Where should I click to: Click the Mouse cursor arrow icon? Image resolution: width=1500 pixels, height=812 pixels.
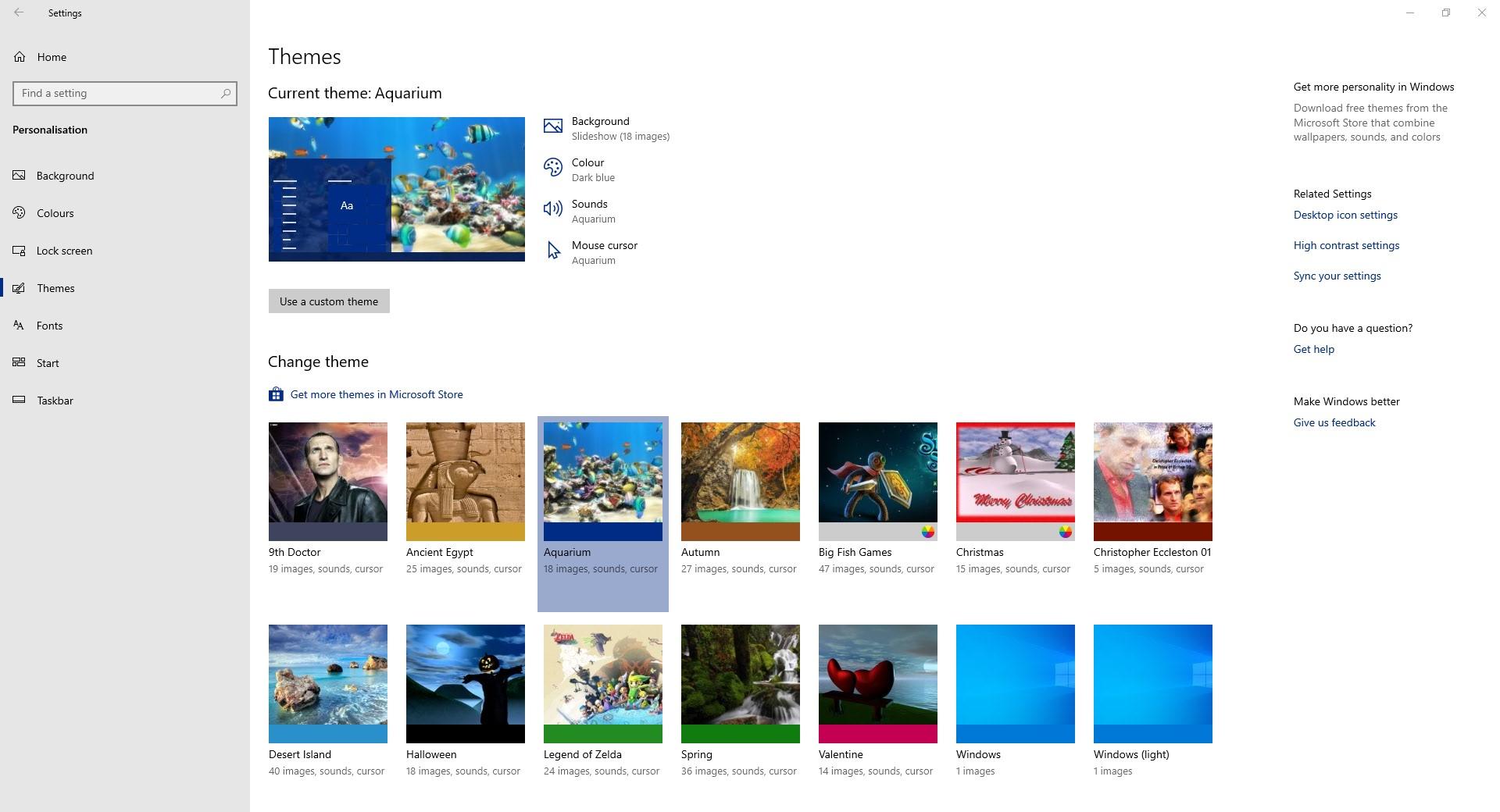tap(553, 250)
